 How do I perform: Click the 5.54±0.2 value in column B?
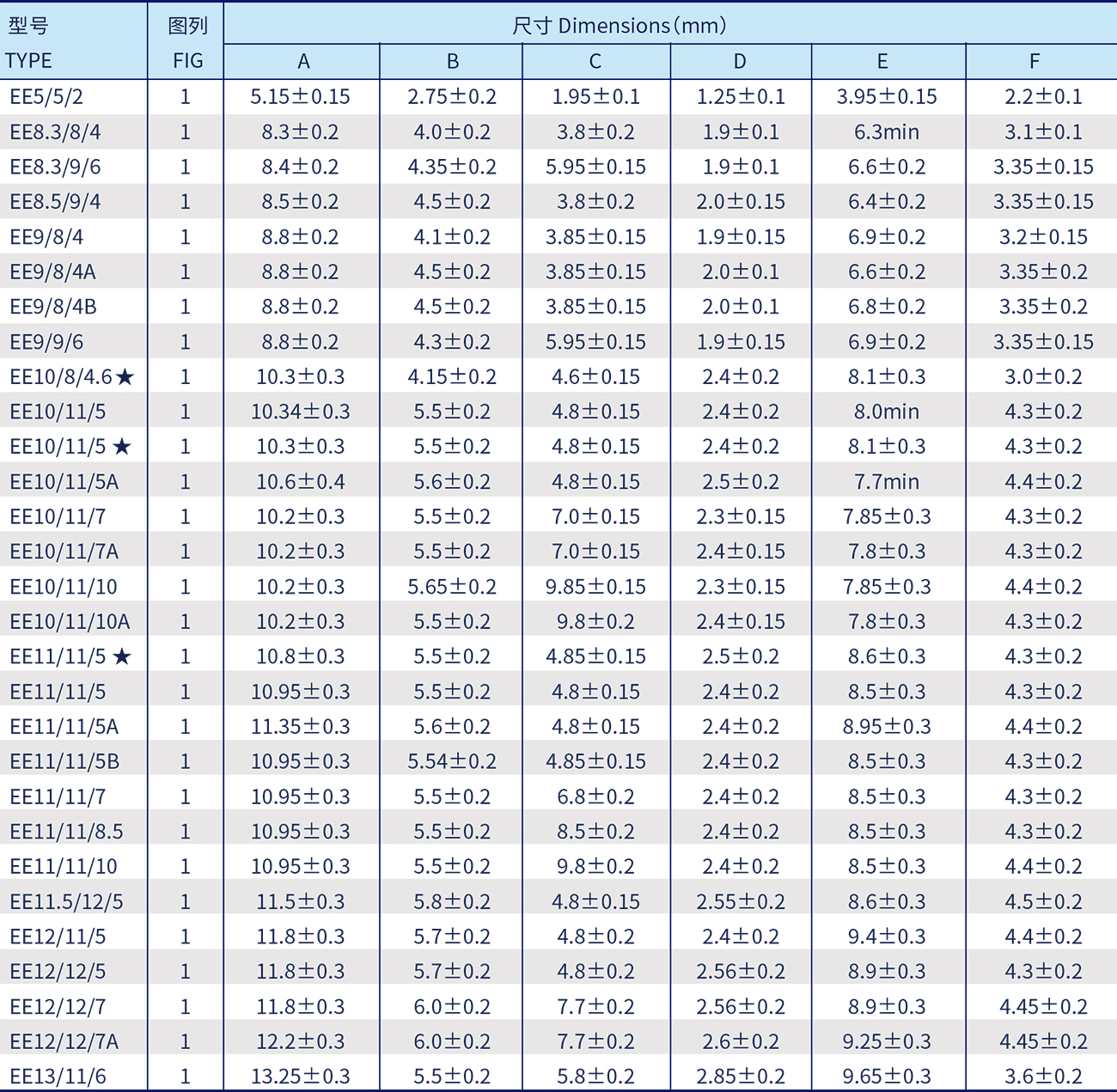click(x=452, y=762)
